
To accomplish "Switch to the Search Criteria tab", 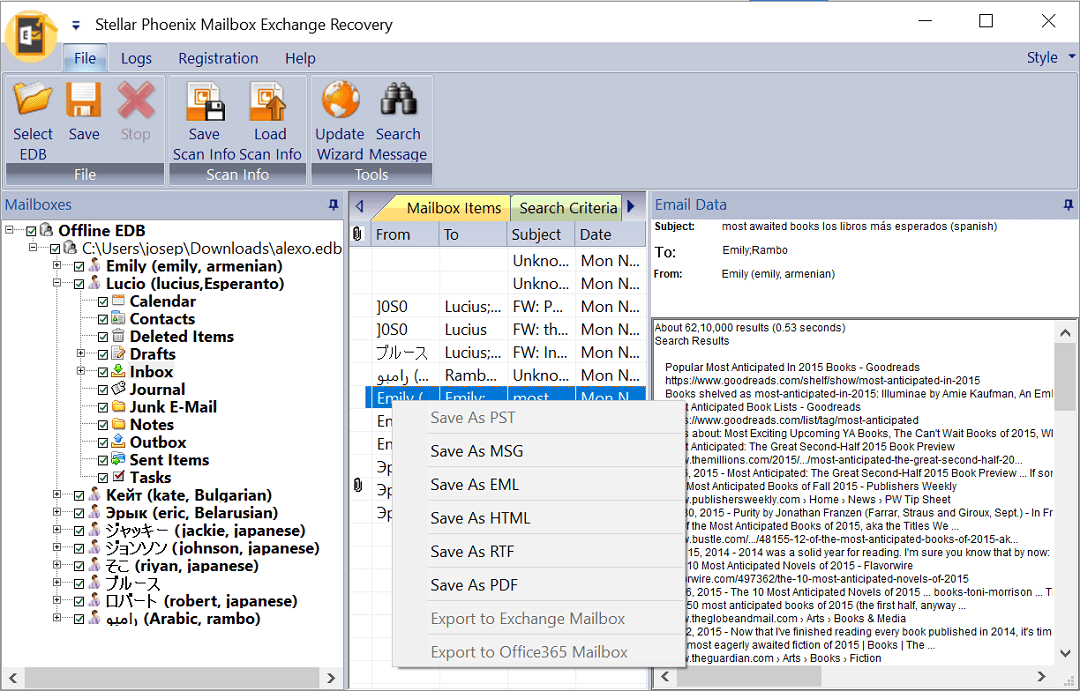I will [568, 208].
